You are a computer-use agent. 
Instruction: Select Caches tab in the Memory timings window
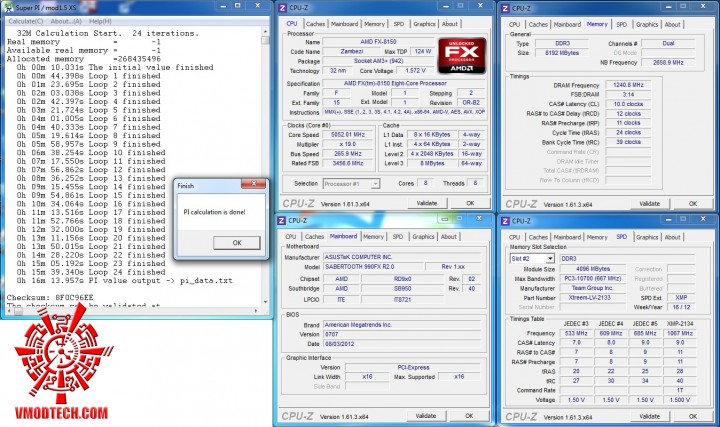(x=538, y=24)
